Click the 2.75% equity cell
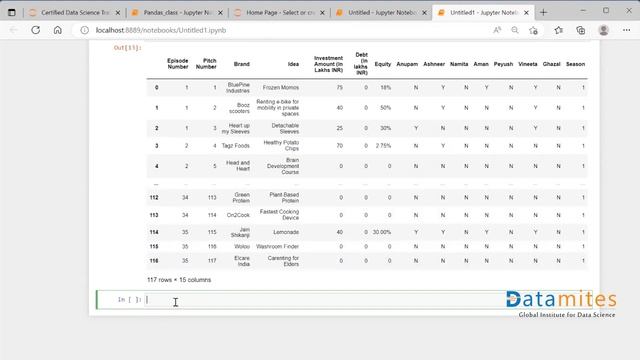This screenshot has height=360, width=640. pyautogui.click(x=383, y=146)
